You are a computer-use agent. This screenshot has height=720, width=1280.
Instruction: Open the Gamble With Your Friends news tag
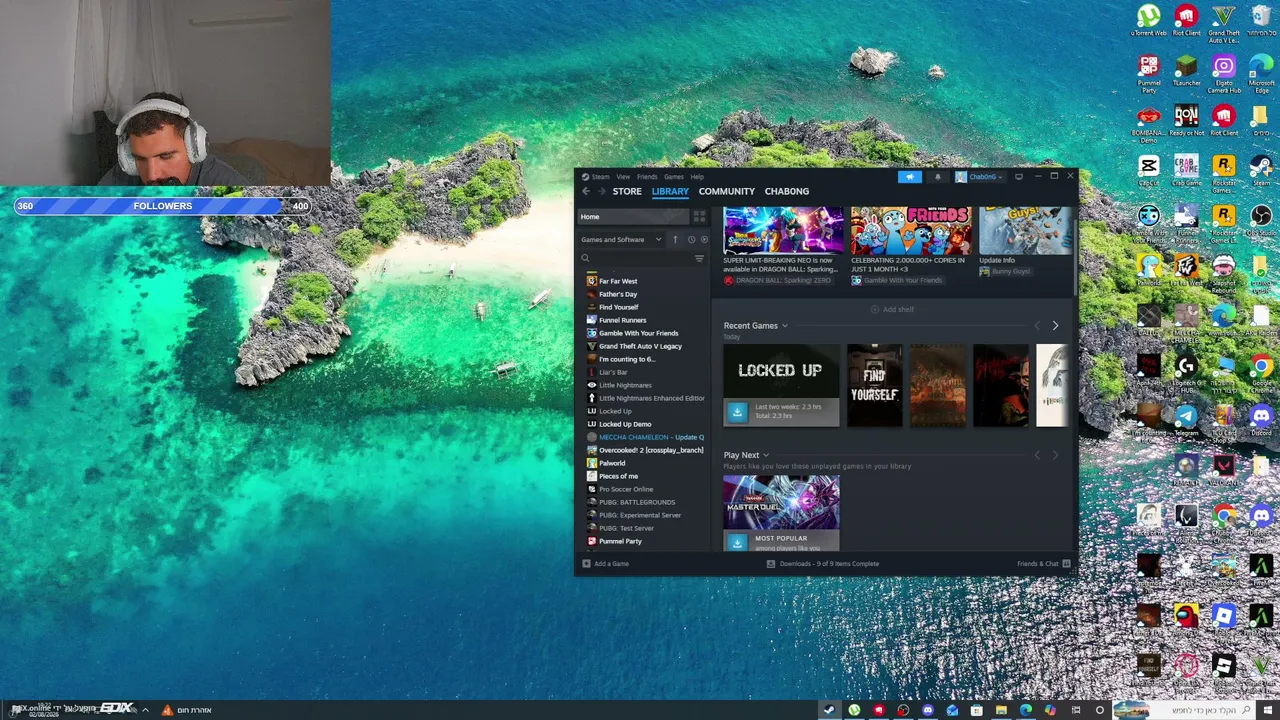click(x=897, y=281)
